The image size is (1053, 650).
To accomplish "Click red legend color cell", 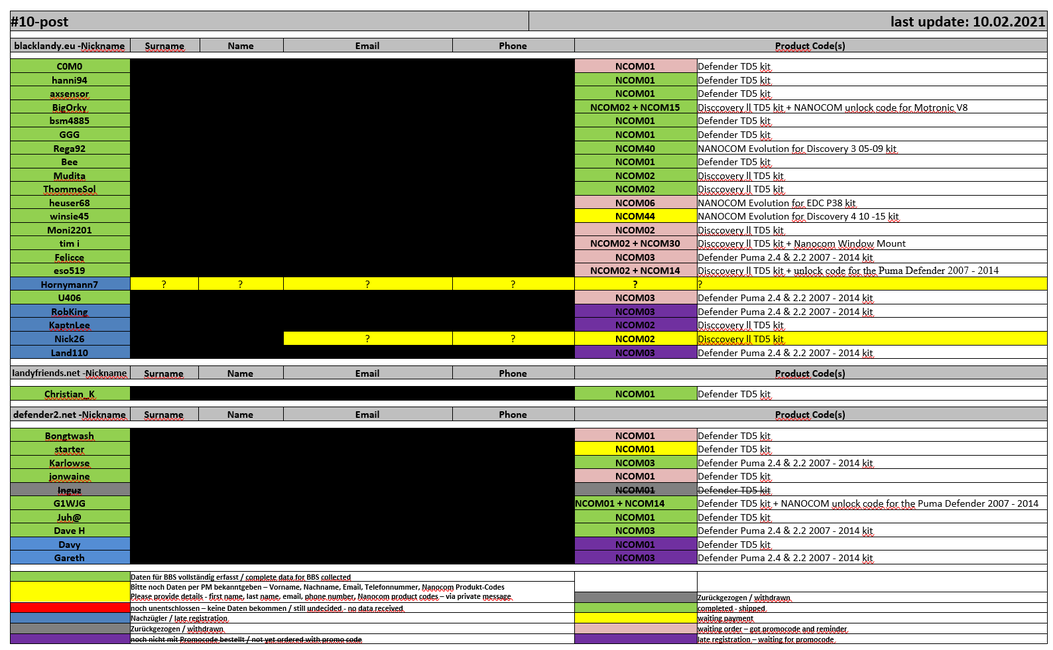I will (x=70, y=608).
